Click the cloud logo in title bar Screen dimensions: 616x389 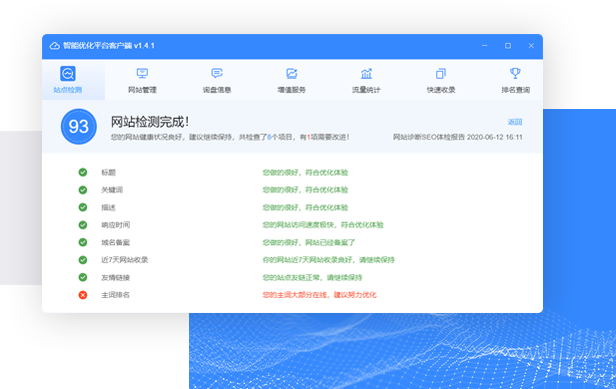pyautogui.click(x=55, y=46)
